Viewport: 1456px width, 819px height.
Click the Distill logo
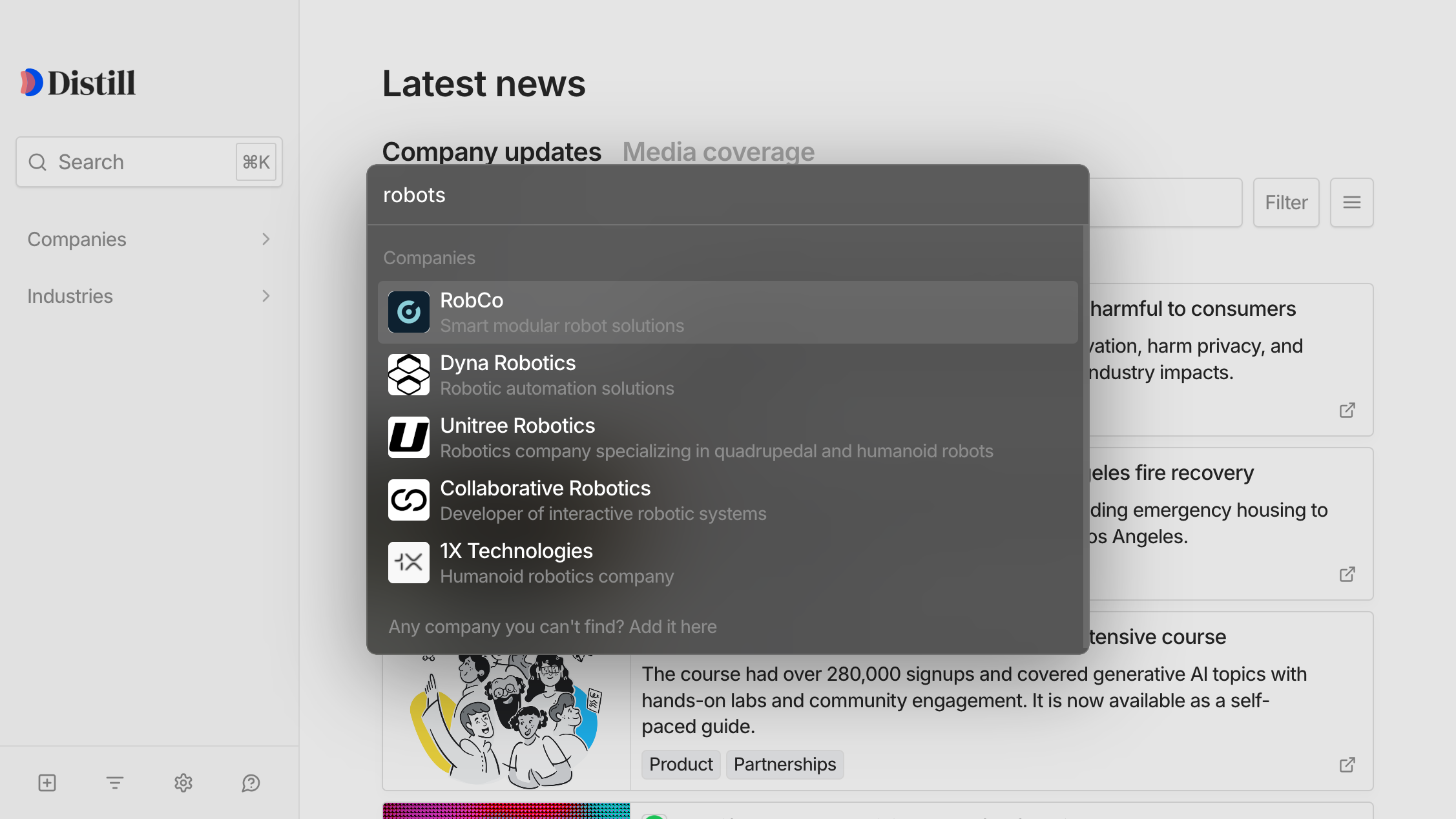pos(77,82)
